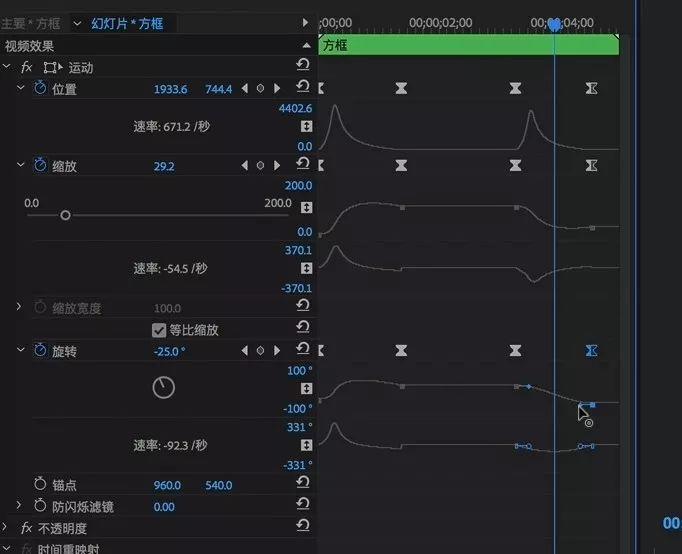The width and height of the screenshot is (682, 554).
Task: Collapse the 位置 property graph
Action: point(20,88)
